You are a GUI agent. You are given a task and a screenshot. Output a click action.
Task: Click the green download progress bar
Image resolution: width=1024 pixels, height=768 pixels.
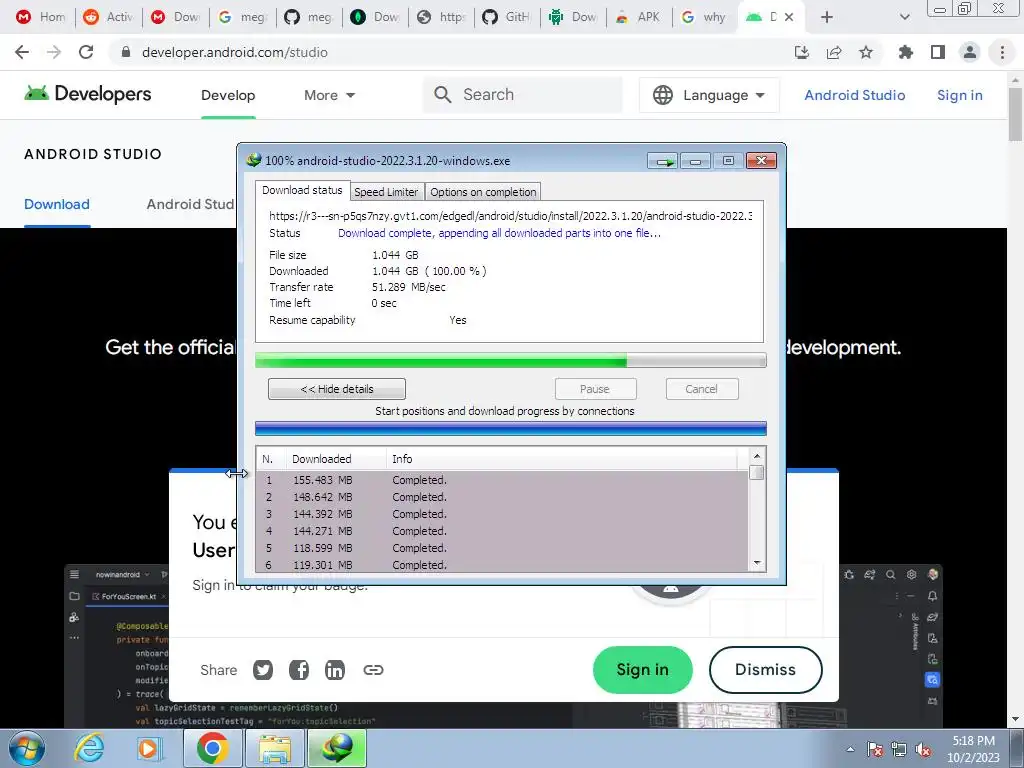[511, 360]
